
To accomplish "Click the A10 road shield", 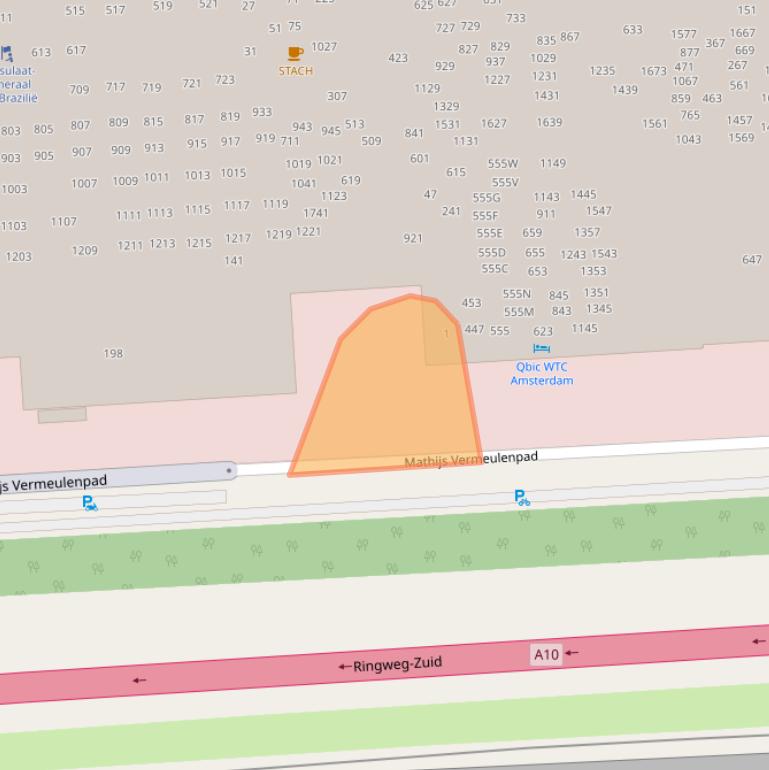I will click(546, 654).
